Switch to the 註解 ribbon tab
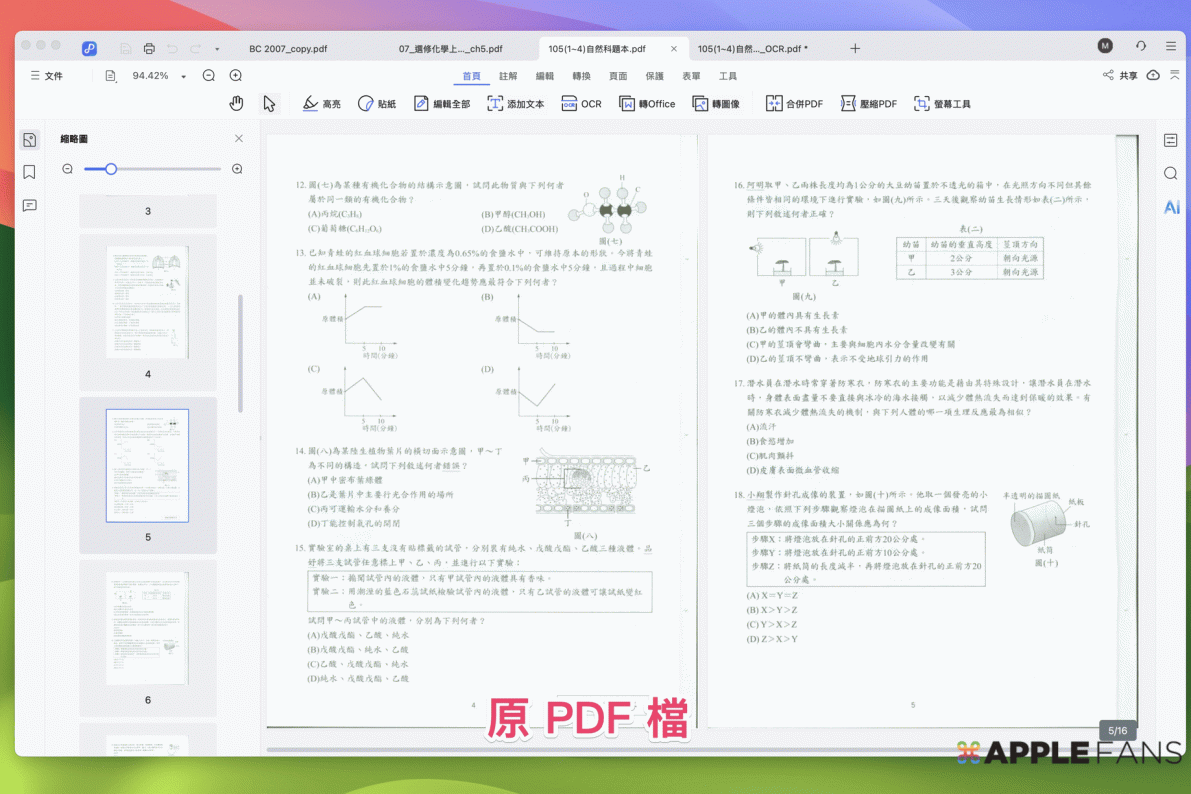The image size is (1191, 794). pos(508,76)
